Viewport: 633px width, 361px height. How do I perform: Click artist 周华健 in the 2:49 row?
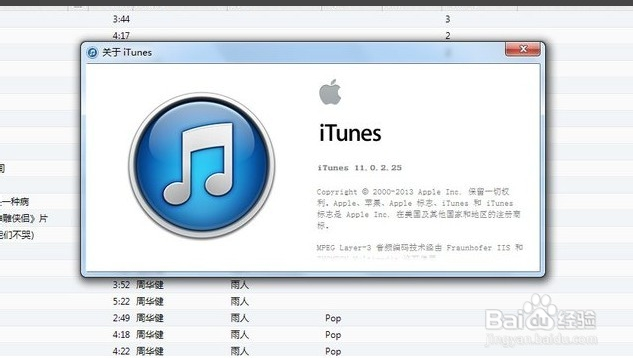[150, 318]
